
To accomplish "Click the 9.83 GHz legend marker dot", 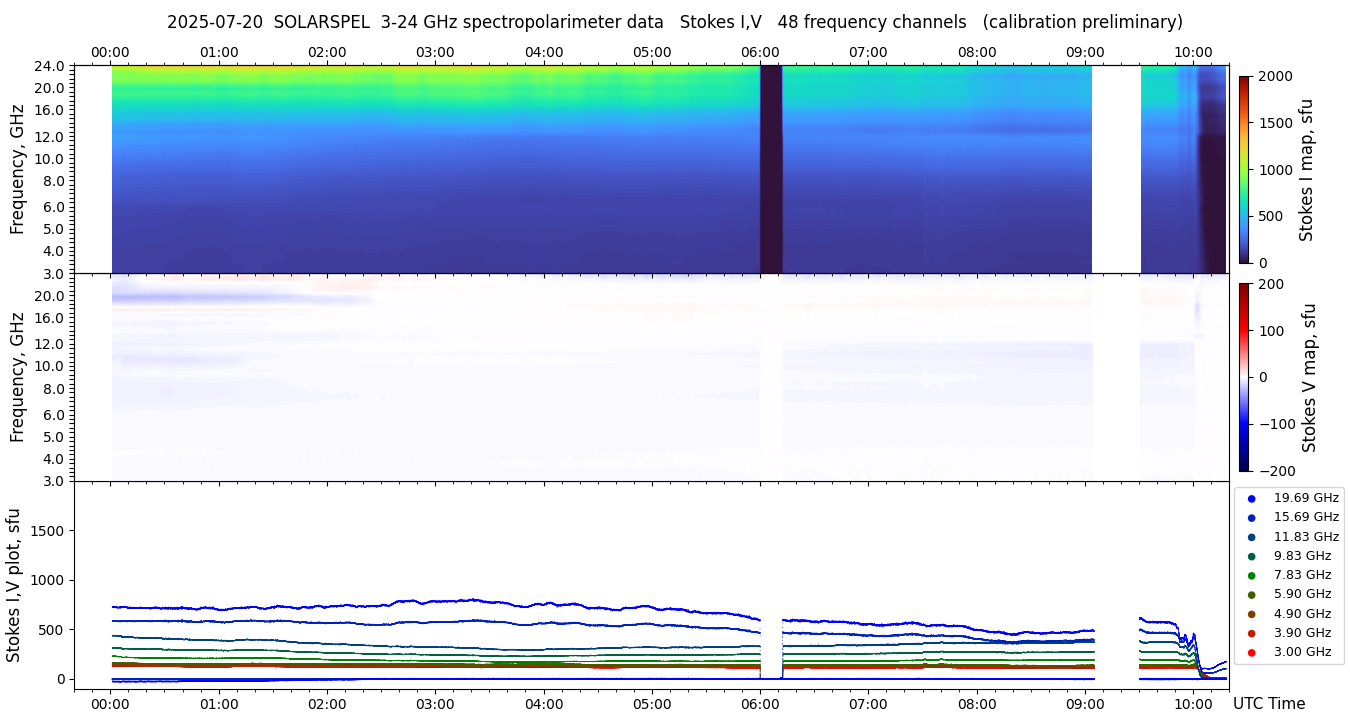I will [x=1251, y=556].
